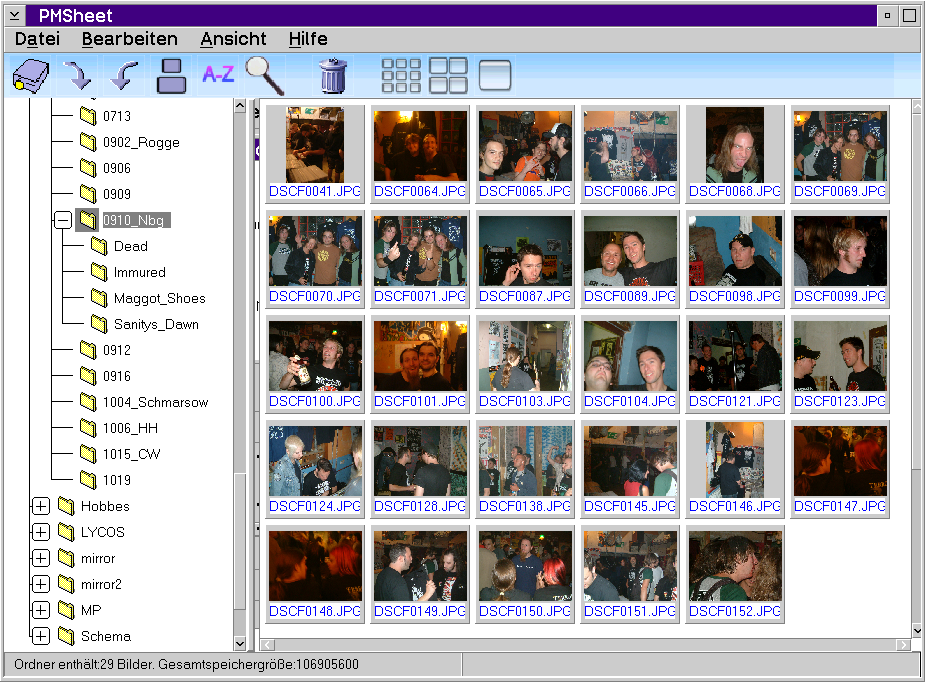Click the folder icon next to Hobbes
Screen dimensions: 925x682
click(66, 506)
